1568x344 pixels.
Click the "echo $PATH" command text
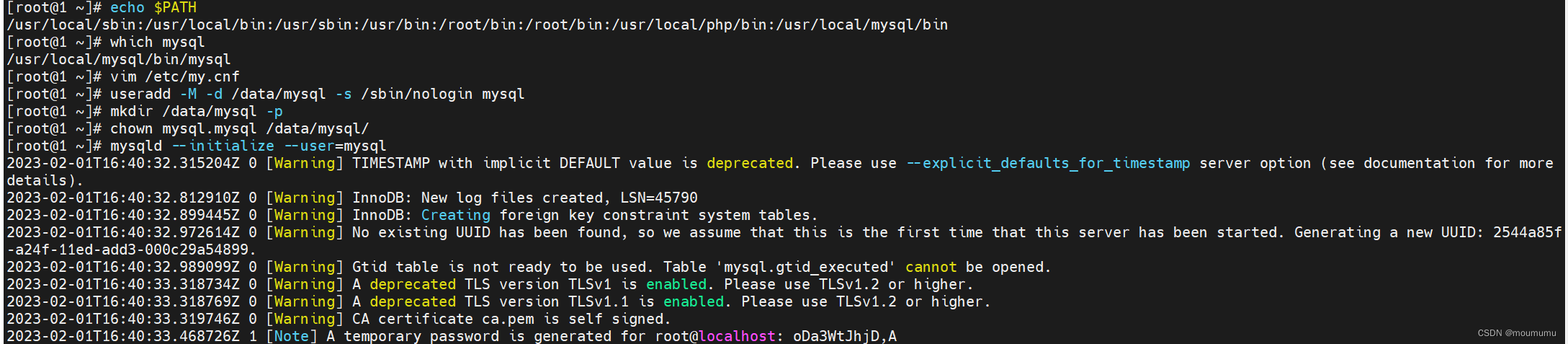pos(153,7)
